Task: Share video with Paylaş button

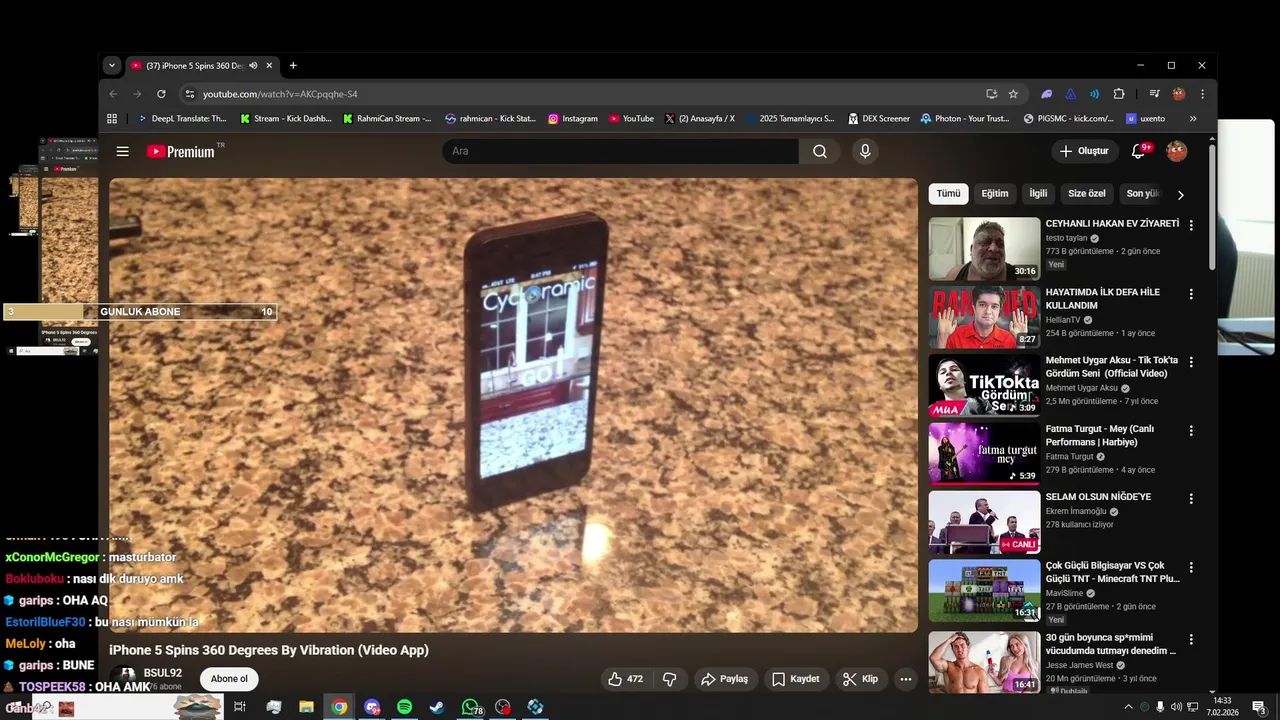Action: click(x=725, y=679)
